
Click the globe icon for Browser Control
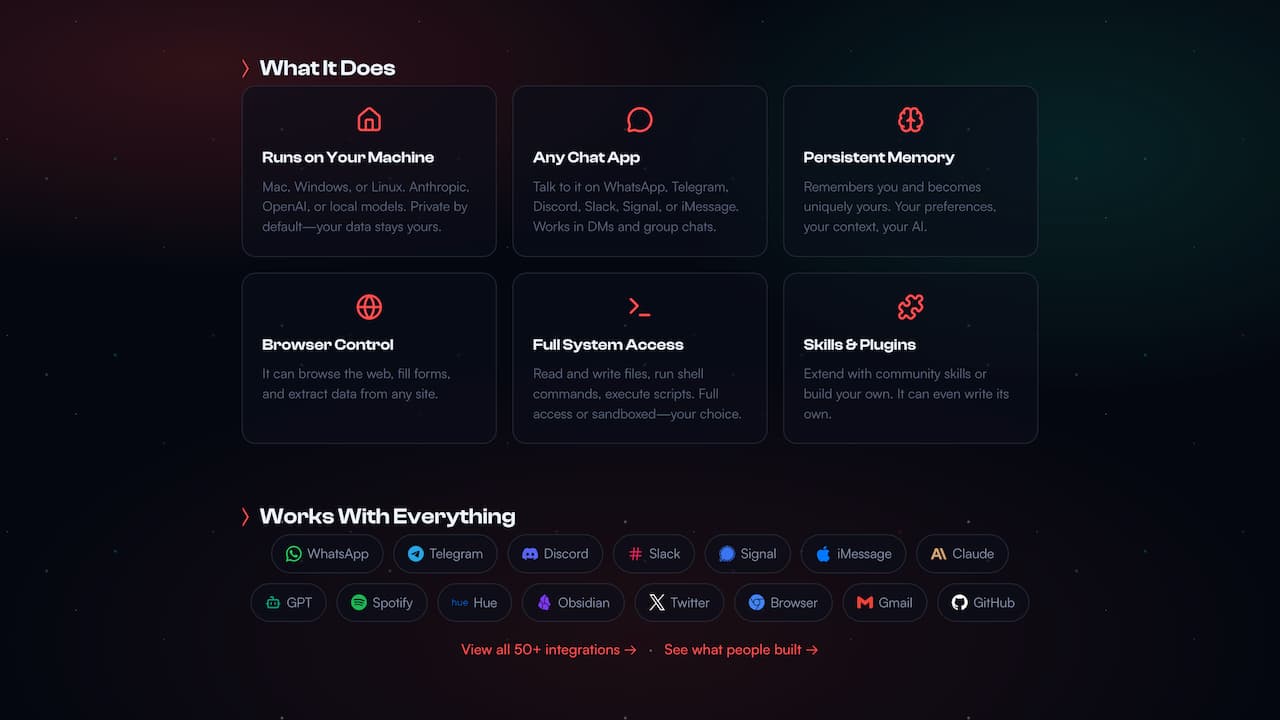(369, 307)
